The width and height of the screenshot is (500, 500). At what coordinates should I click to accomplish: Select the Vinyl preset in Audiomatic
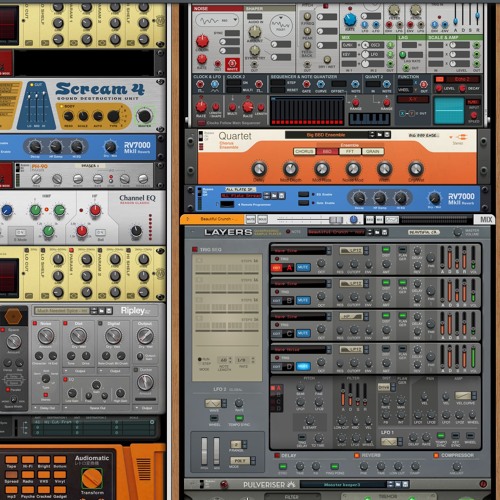coord(60,475)
